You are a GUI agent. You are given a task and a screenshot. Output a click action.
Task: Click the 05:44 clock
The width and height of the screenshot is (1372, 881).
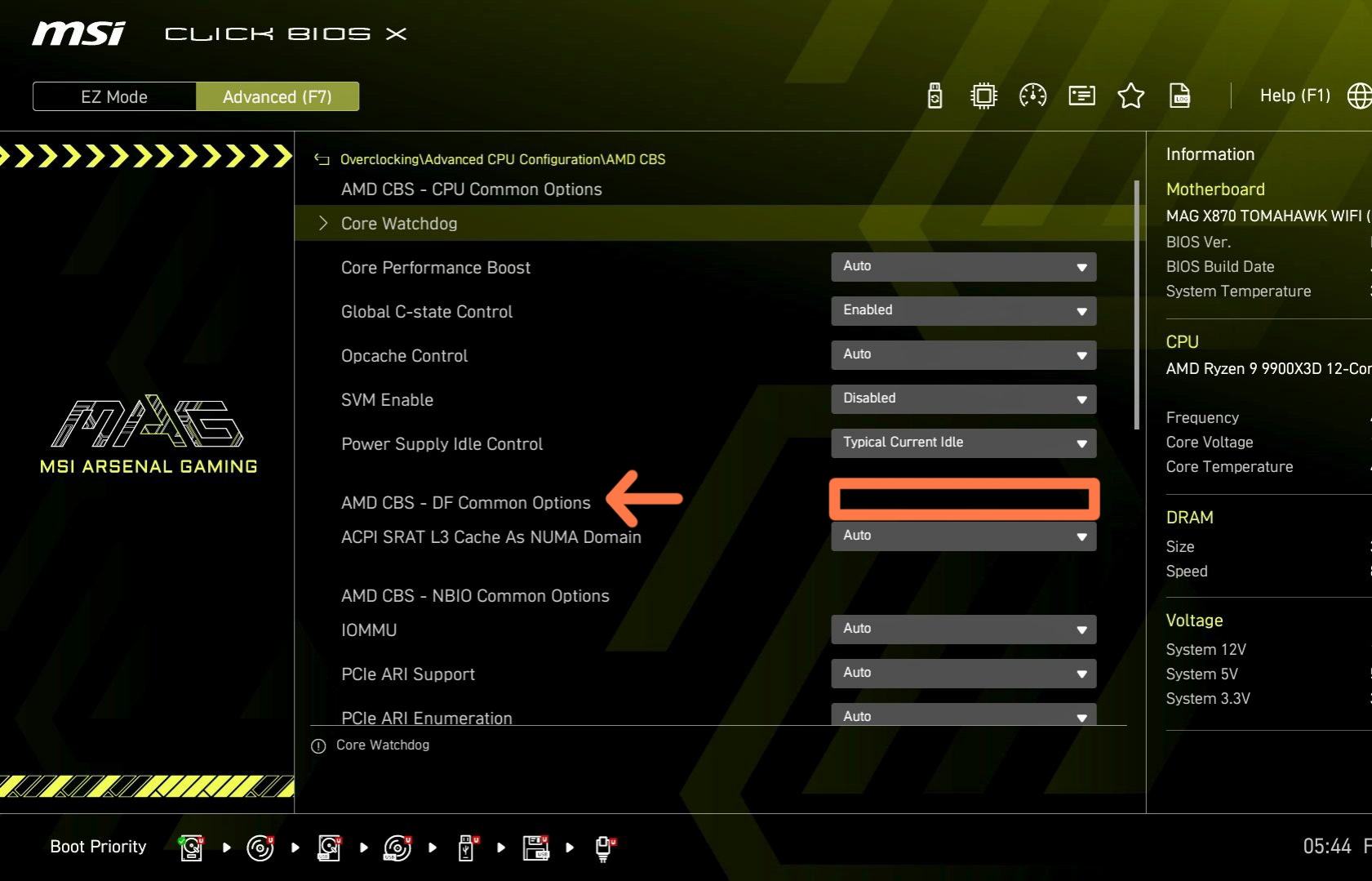(1327, 847)
